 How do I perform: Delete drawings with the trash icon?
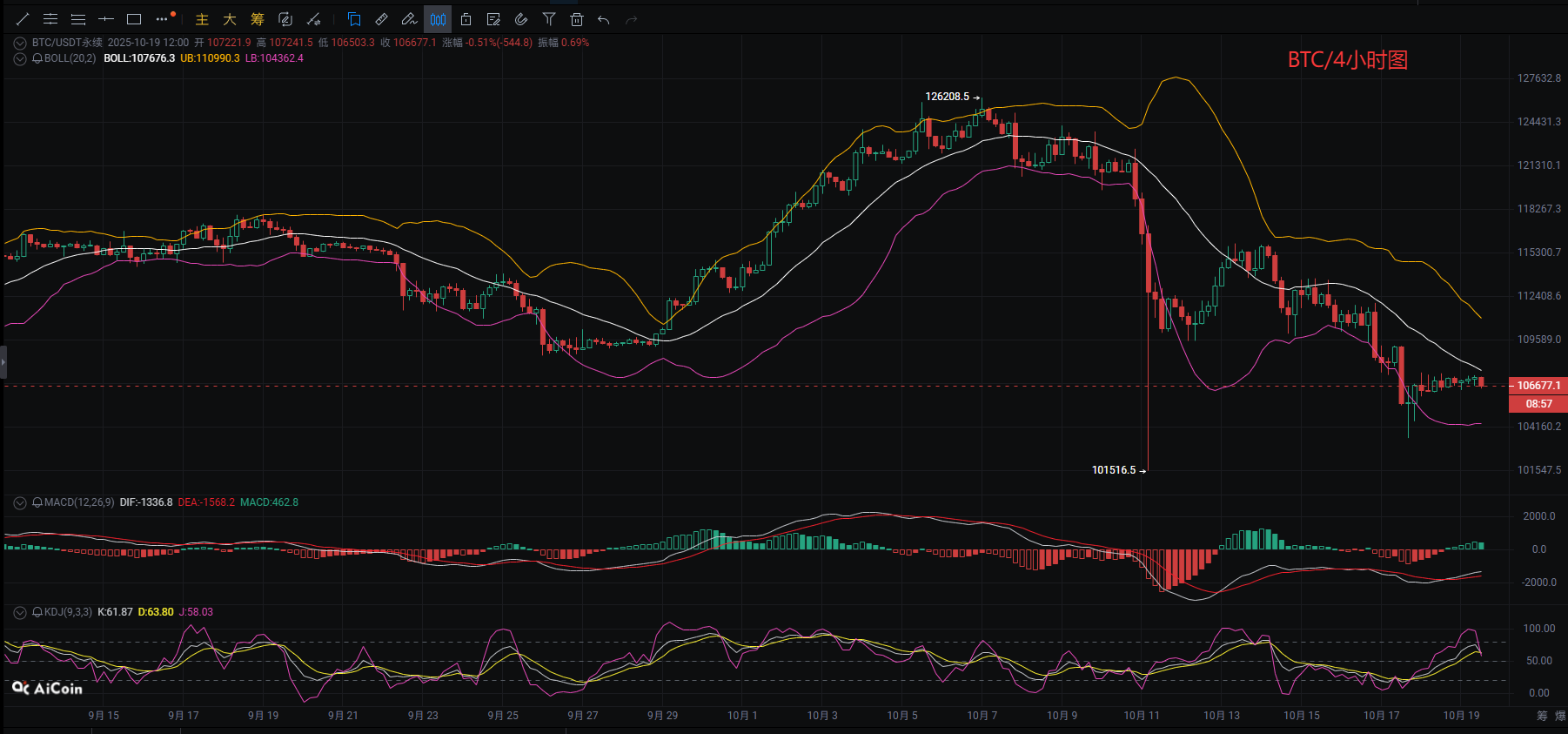click(x=576, y=19)
